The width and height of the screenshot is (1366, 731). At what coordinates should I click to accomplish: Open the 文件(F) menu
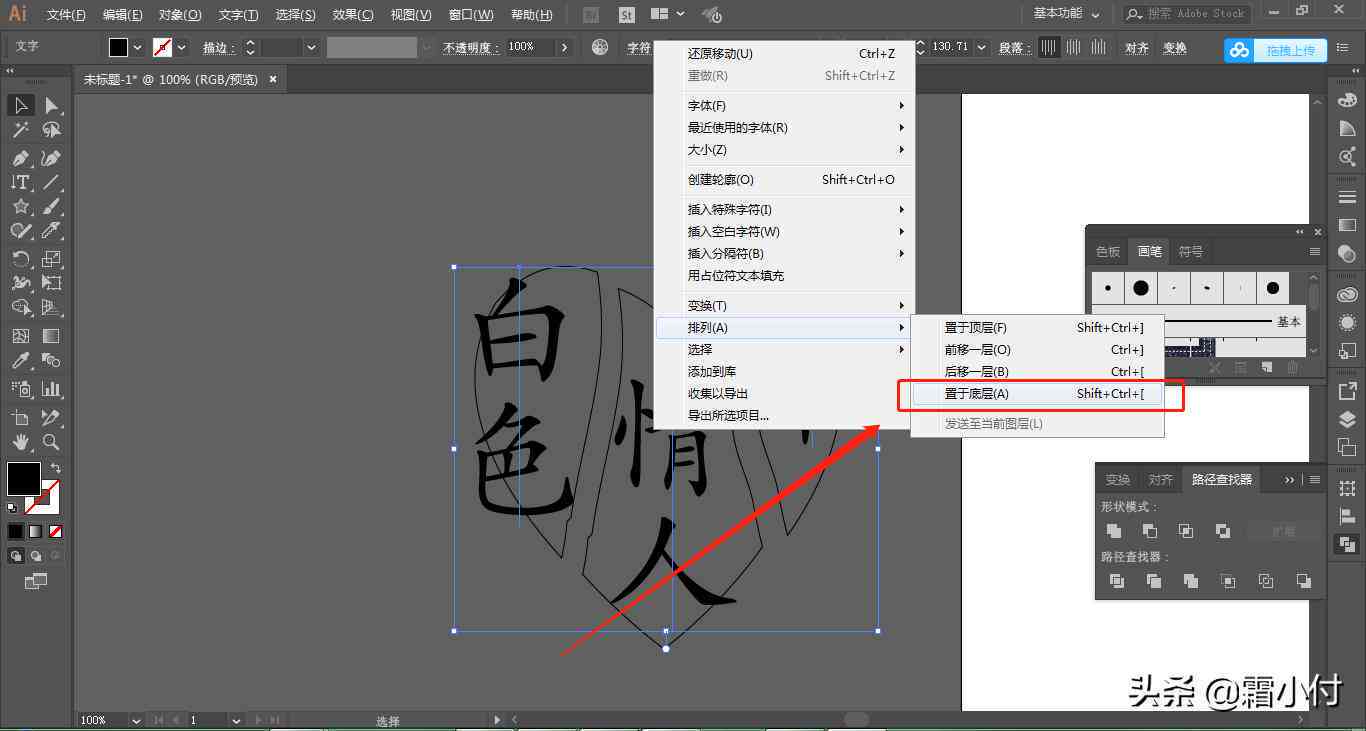point(66,15)
